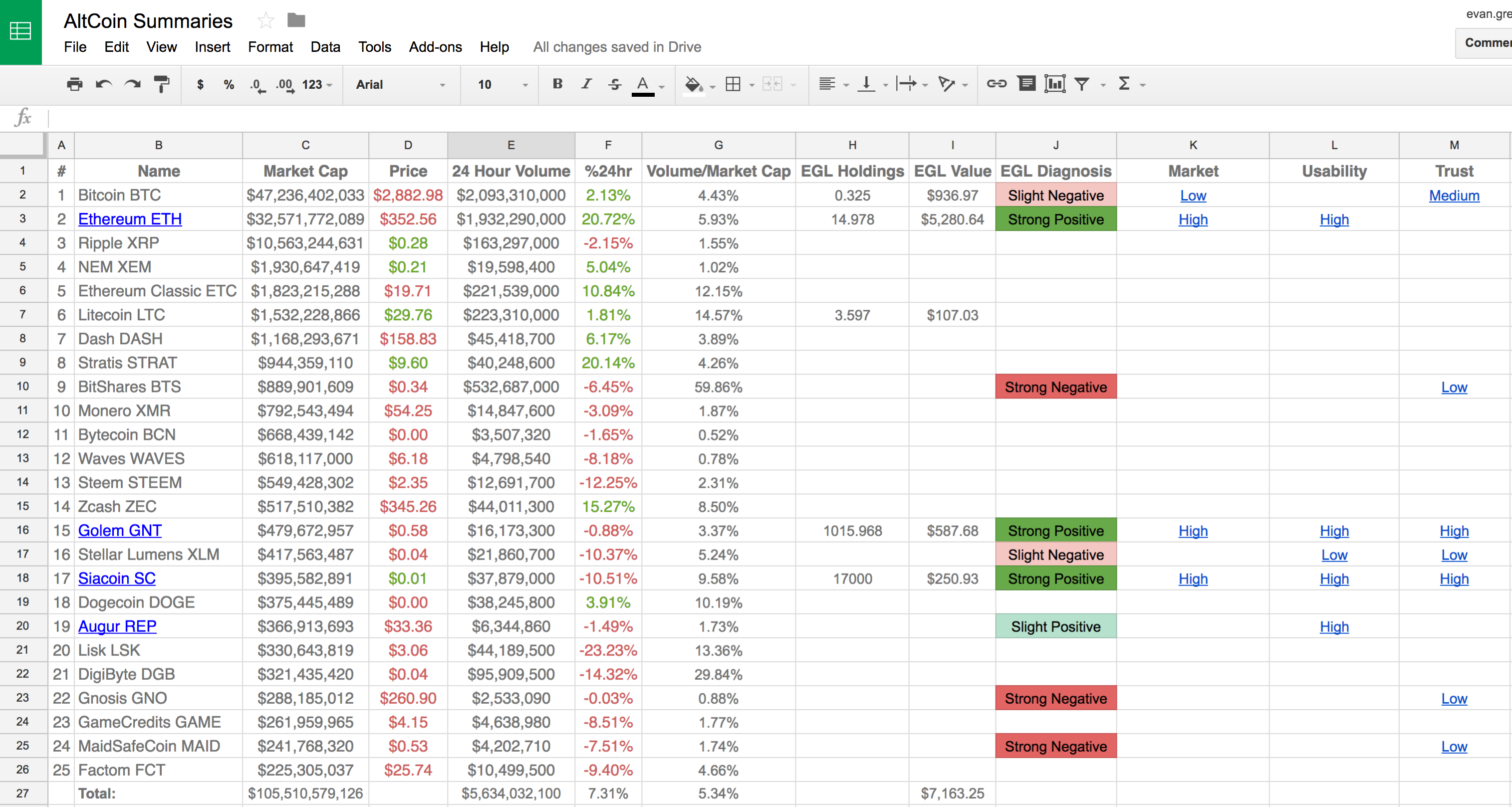This screenshot has width=1512, height=807.
Task: Click the Filter funnel icon
Action: click(1082, 84)
